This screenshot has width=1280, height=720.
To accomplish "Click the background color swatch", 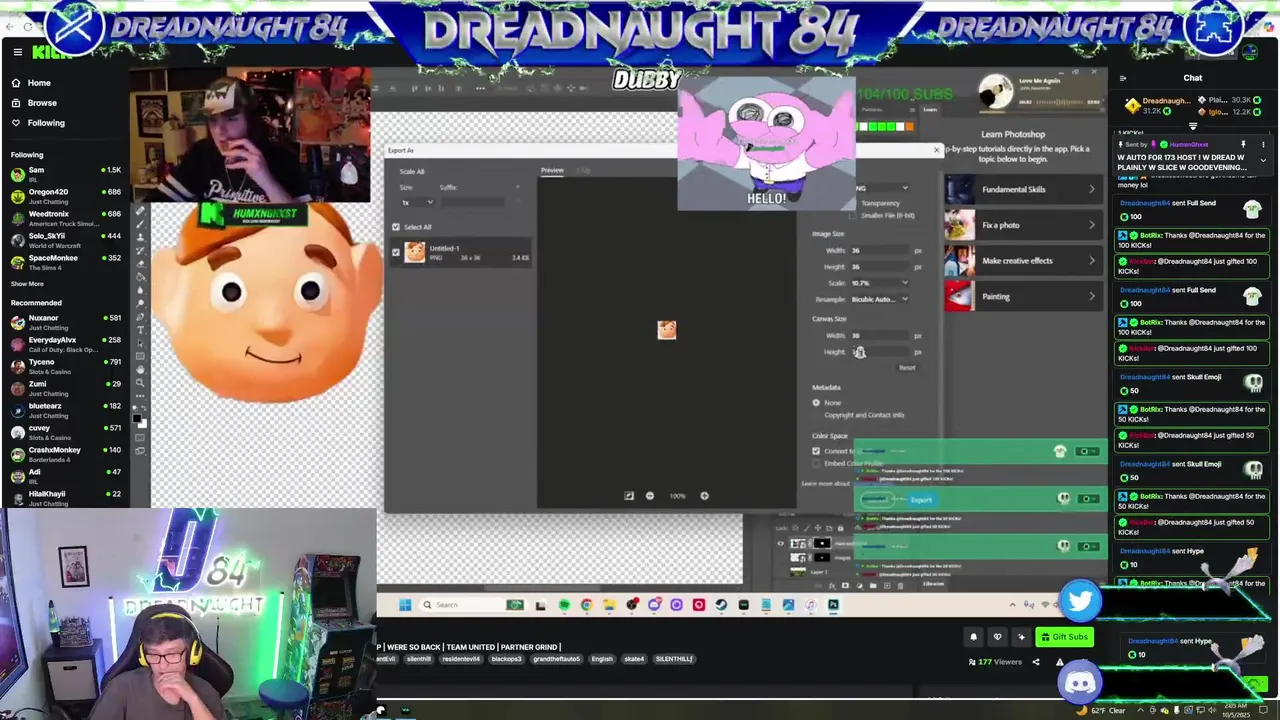I will [143, 425].
